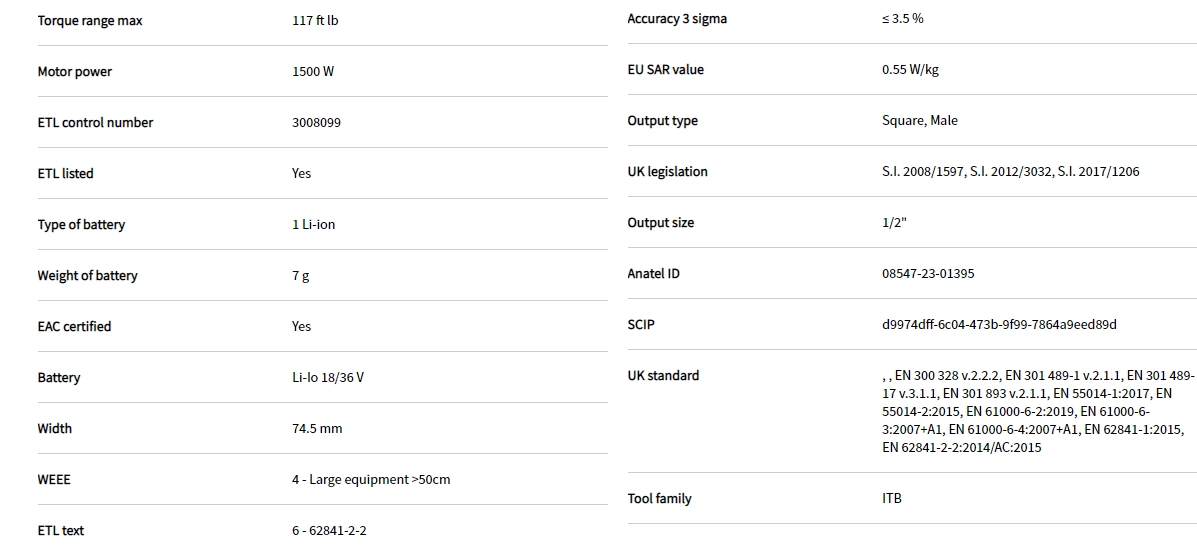Screen dimensions: 1197x553
Task: Click the 7 g battery weight value
Action: click(x=300, y=276)
